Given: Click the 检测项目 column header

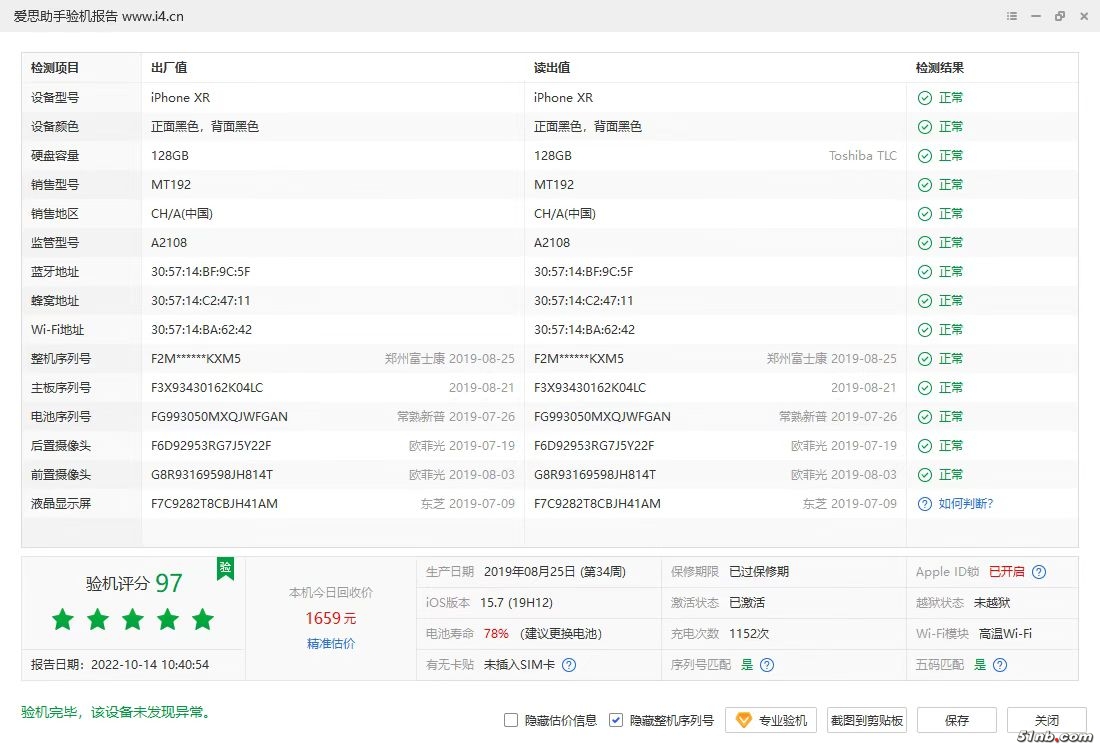Looking at the screenshot, I should coord(55,68).
